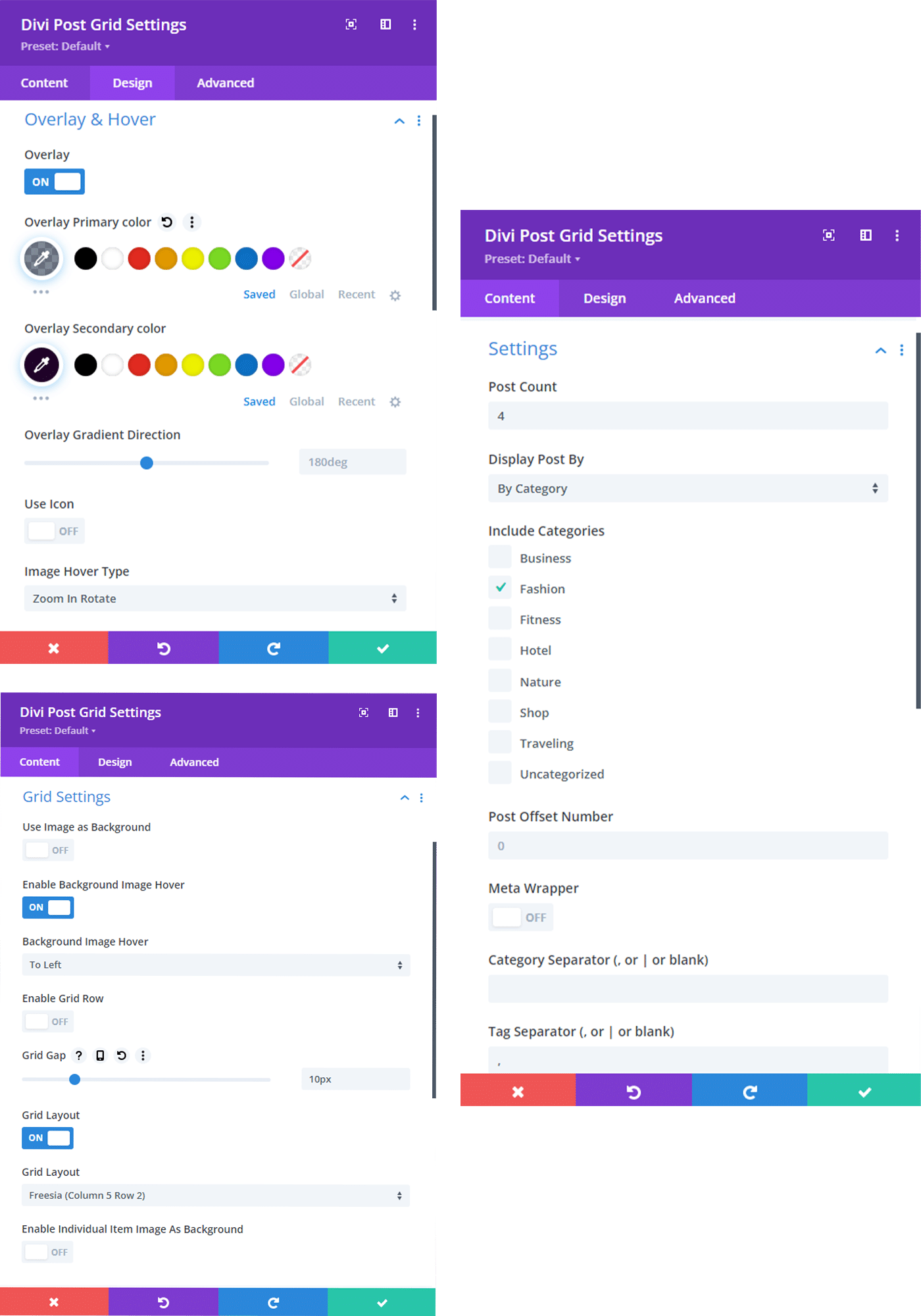Expand more options under Overlay Primary color
The height and width of the screenshot is (1316, 921).
pyautogui.click(x=41, y=291)
